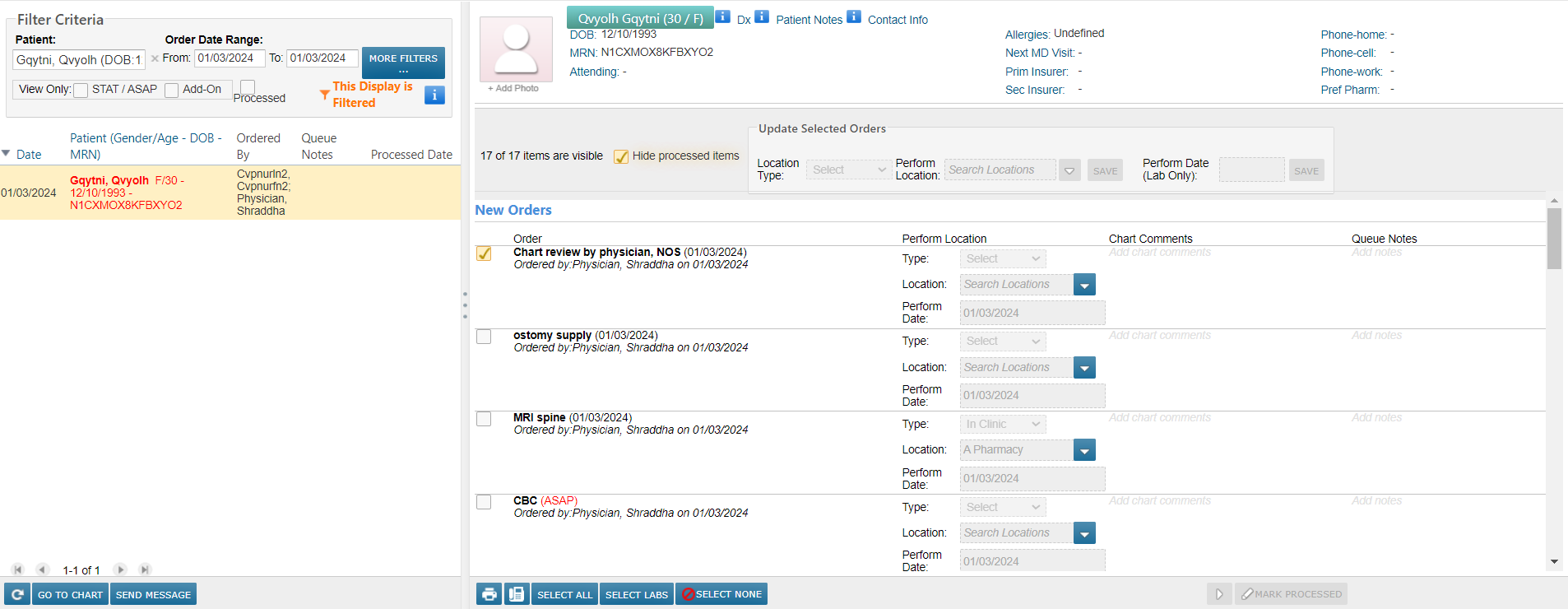
Task: Click the print orders icon
Action: (489, 594)
